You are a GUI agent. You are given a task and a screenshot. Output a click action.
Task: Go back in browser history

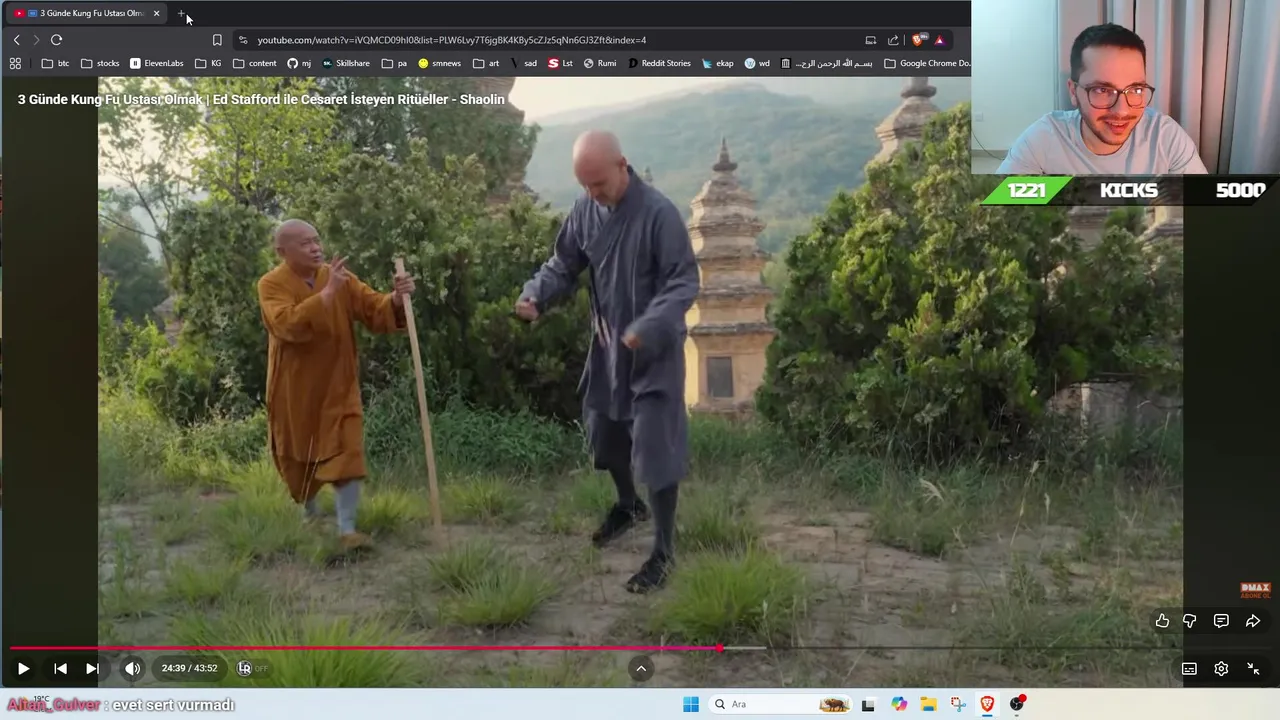16,40
